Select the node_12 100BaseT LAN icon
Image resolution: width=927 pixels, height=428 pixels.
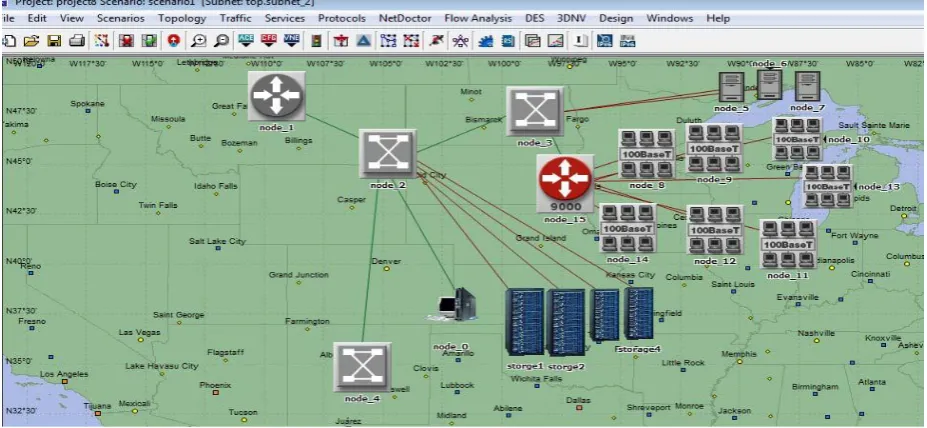[715, 230]
